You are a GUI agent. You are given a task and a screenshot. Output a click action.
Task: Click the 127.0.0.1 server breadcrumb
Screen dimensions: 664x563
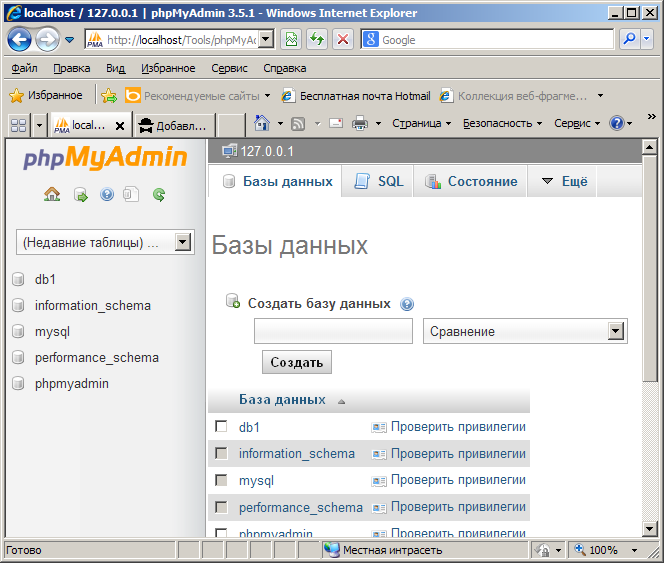point(267,151)
